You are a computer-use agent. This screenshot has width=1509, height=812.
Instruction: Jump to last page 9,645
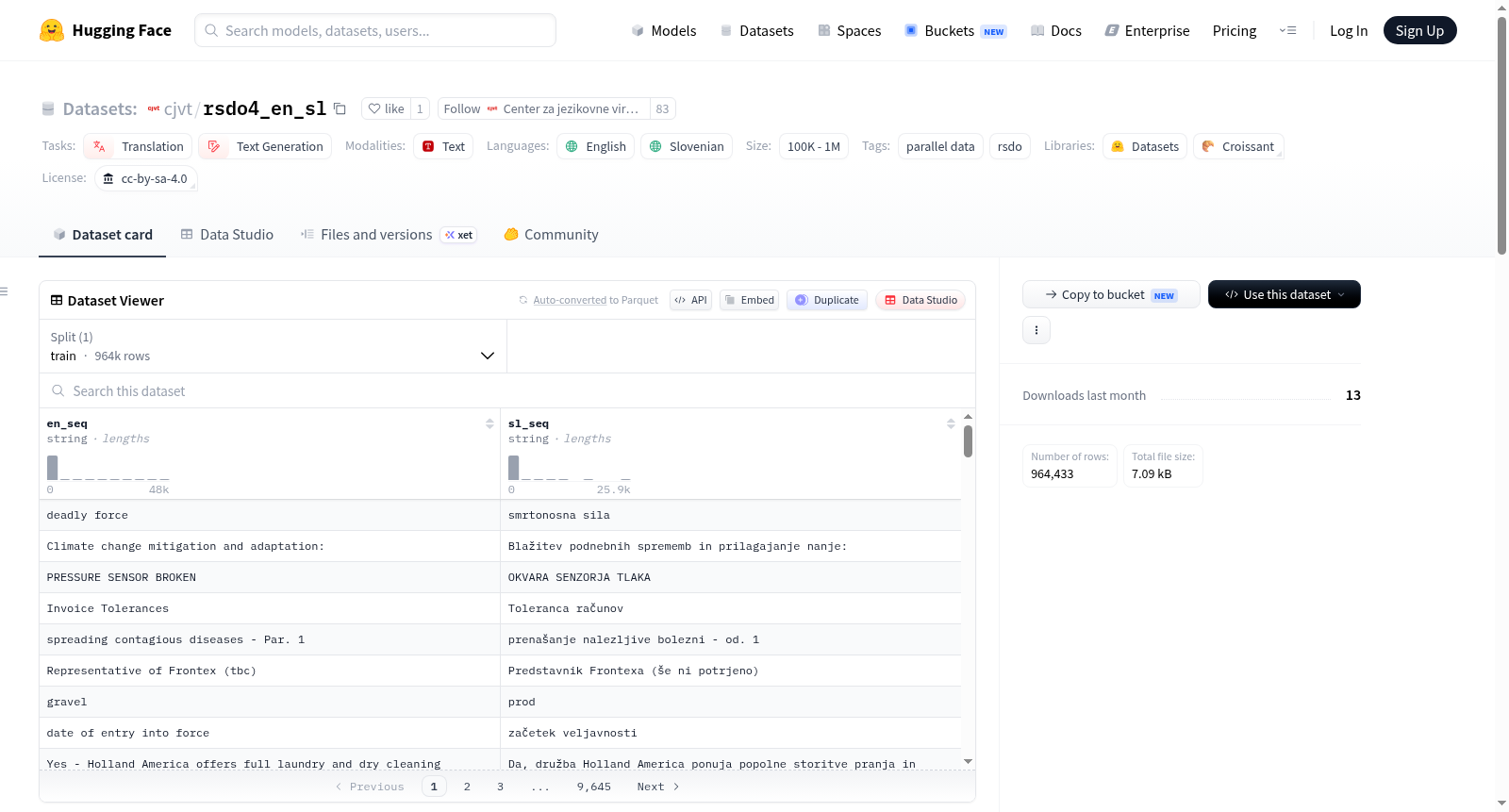tap(593, 787)
